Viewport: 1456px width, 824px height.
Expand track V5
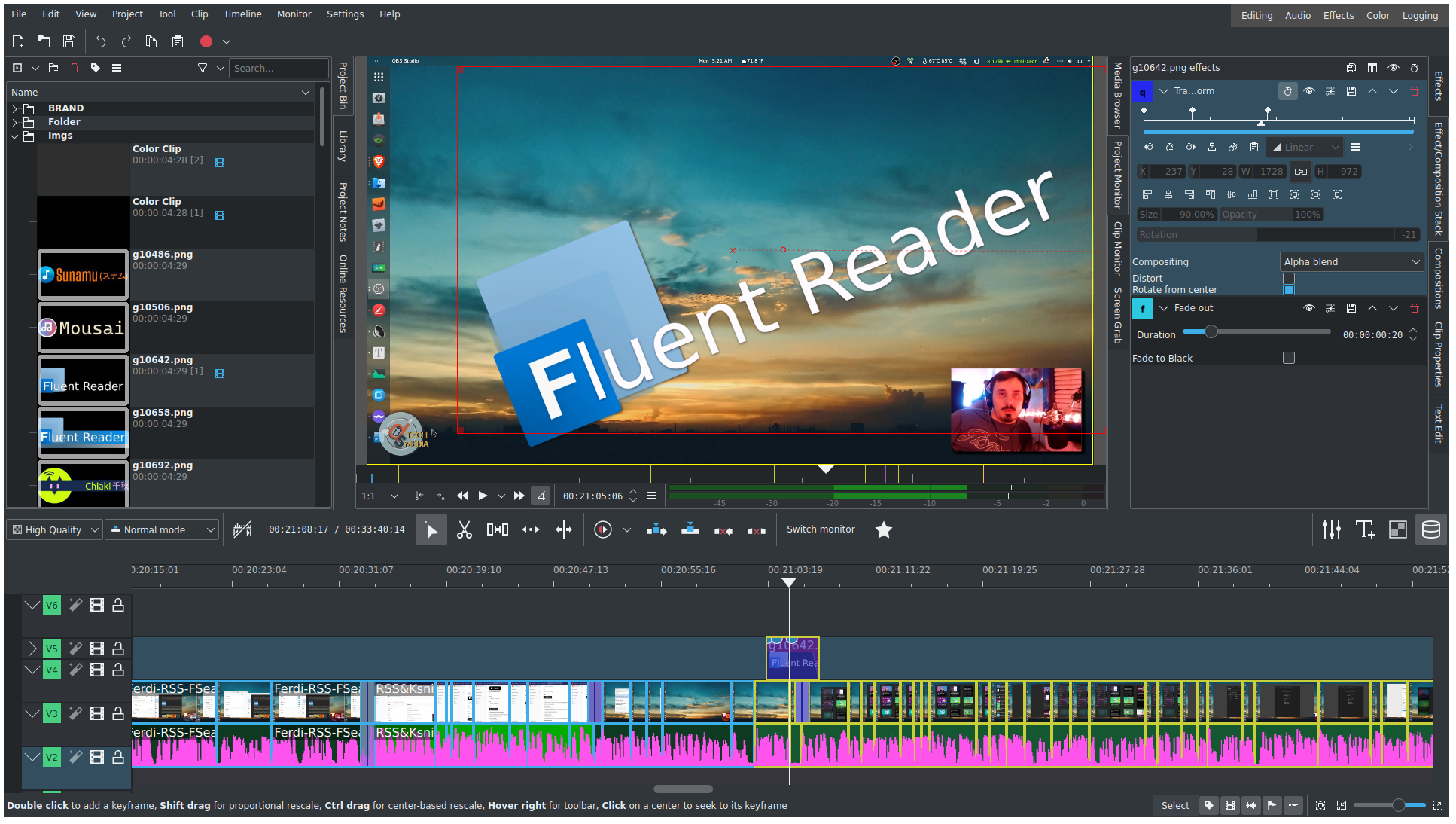coord(32,649)
